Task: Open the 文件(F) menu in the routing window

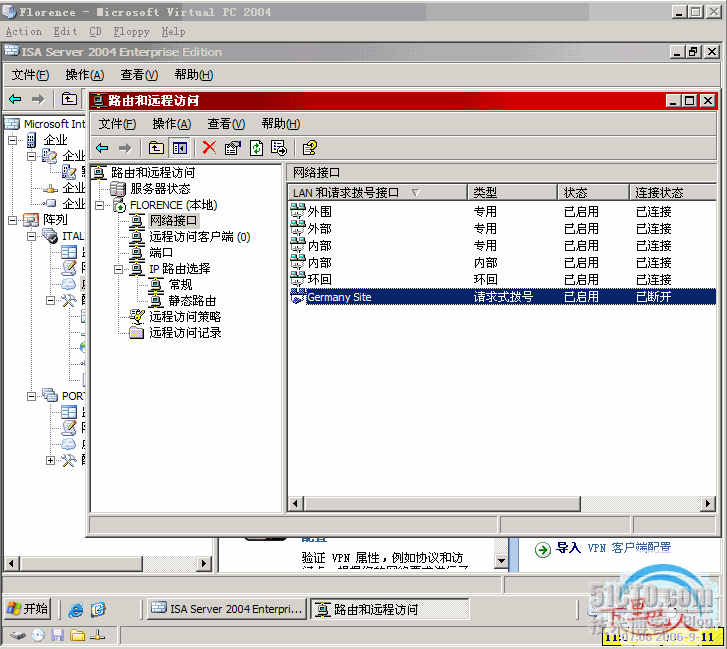Action: [117, 124]
